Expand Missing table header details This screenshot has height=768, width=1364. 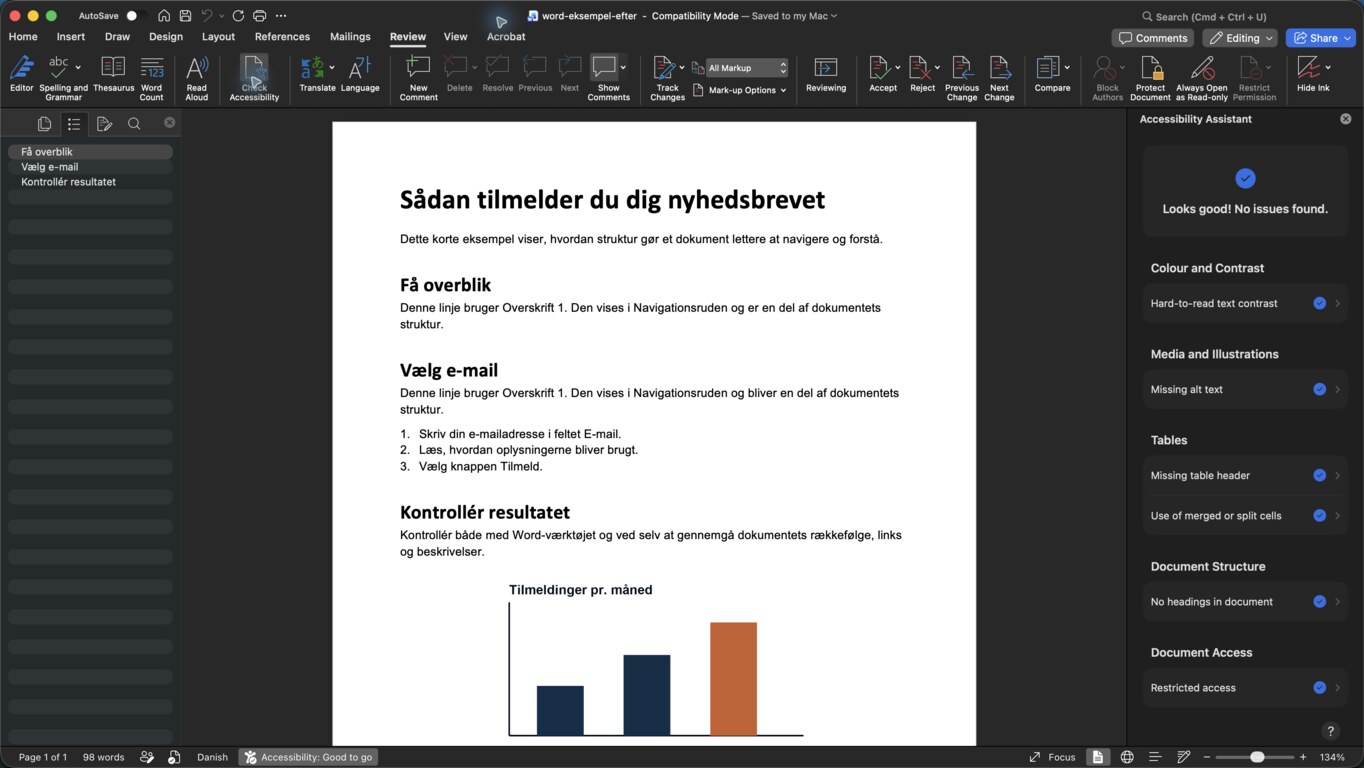tap(1337, 475)
